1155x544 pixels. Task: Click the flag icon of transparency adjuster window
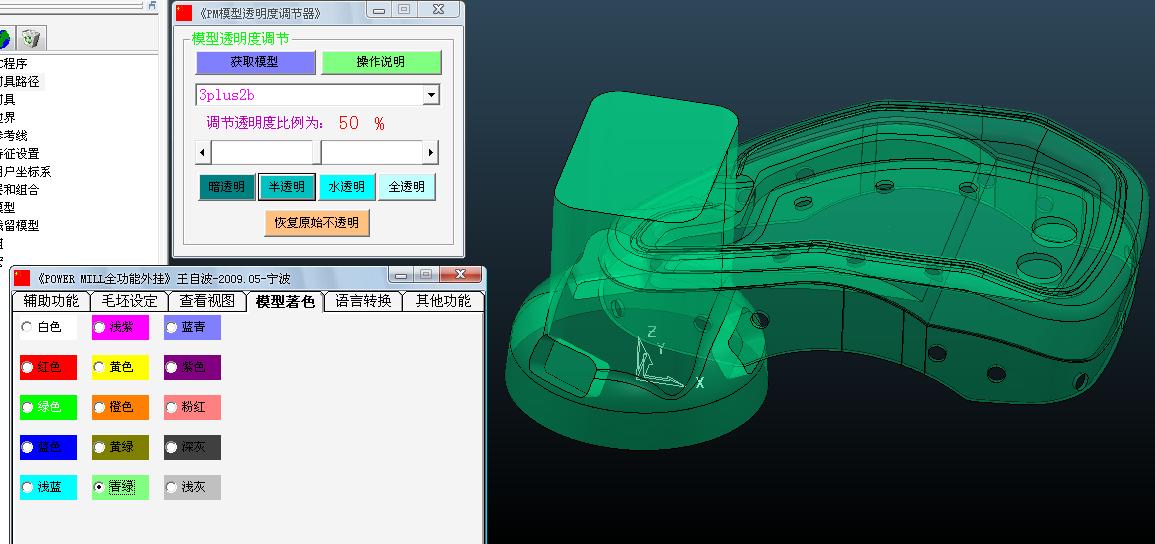tap(184, 13)
